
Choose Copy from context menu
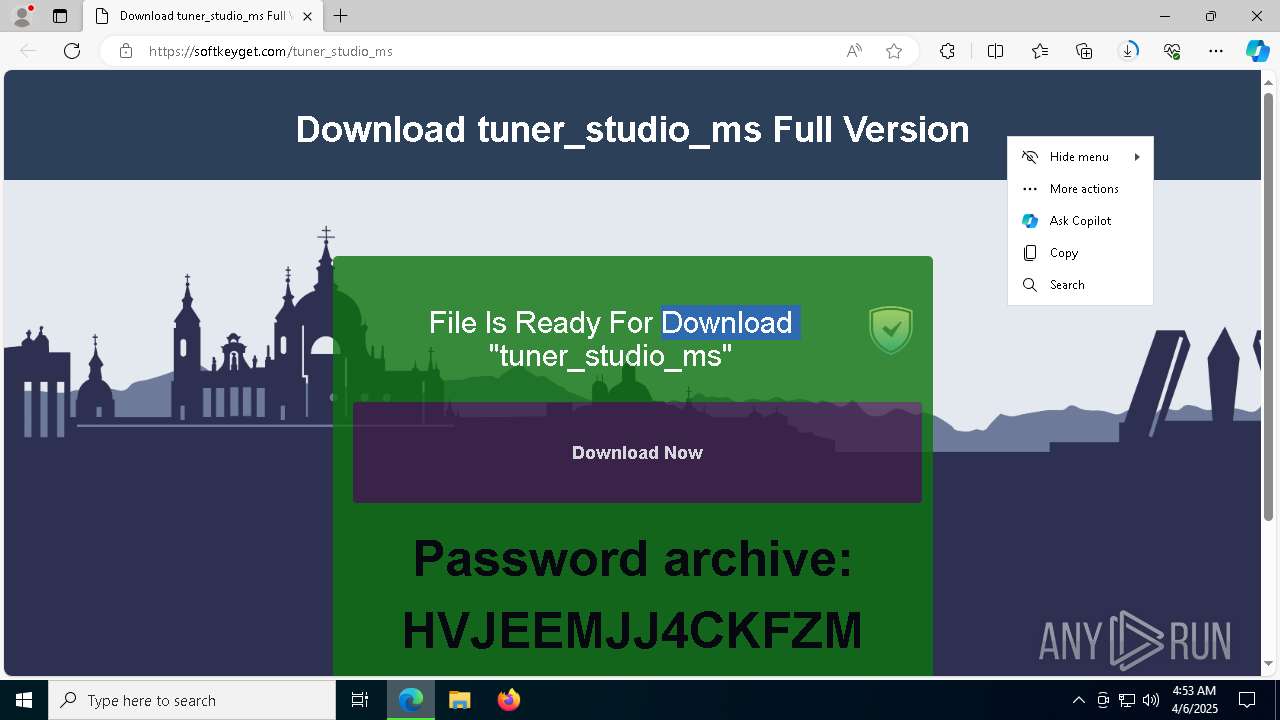point(1080,253)
